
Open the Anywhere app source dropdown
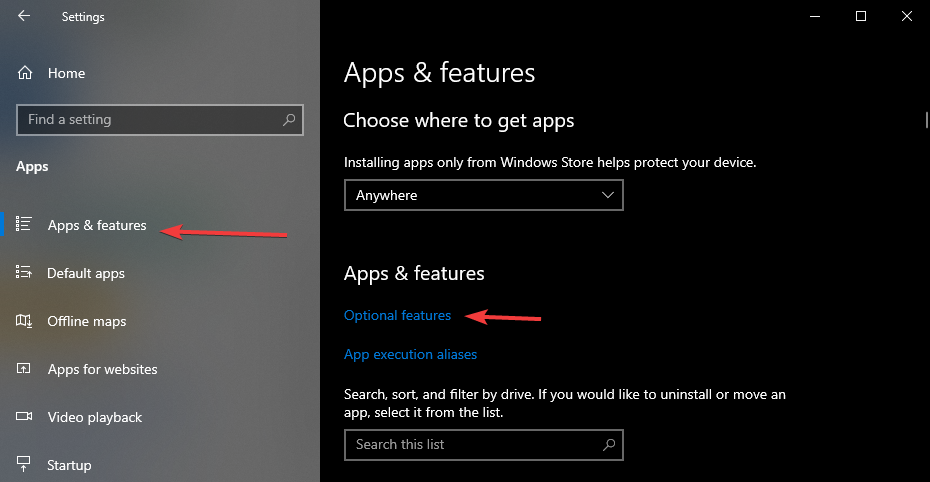pos(483,195)
